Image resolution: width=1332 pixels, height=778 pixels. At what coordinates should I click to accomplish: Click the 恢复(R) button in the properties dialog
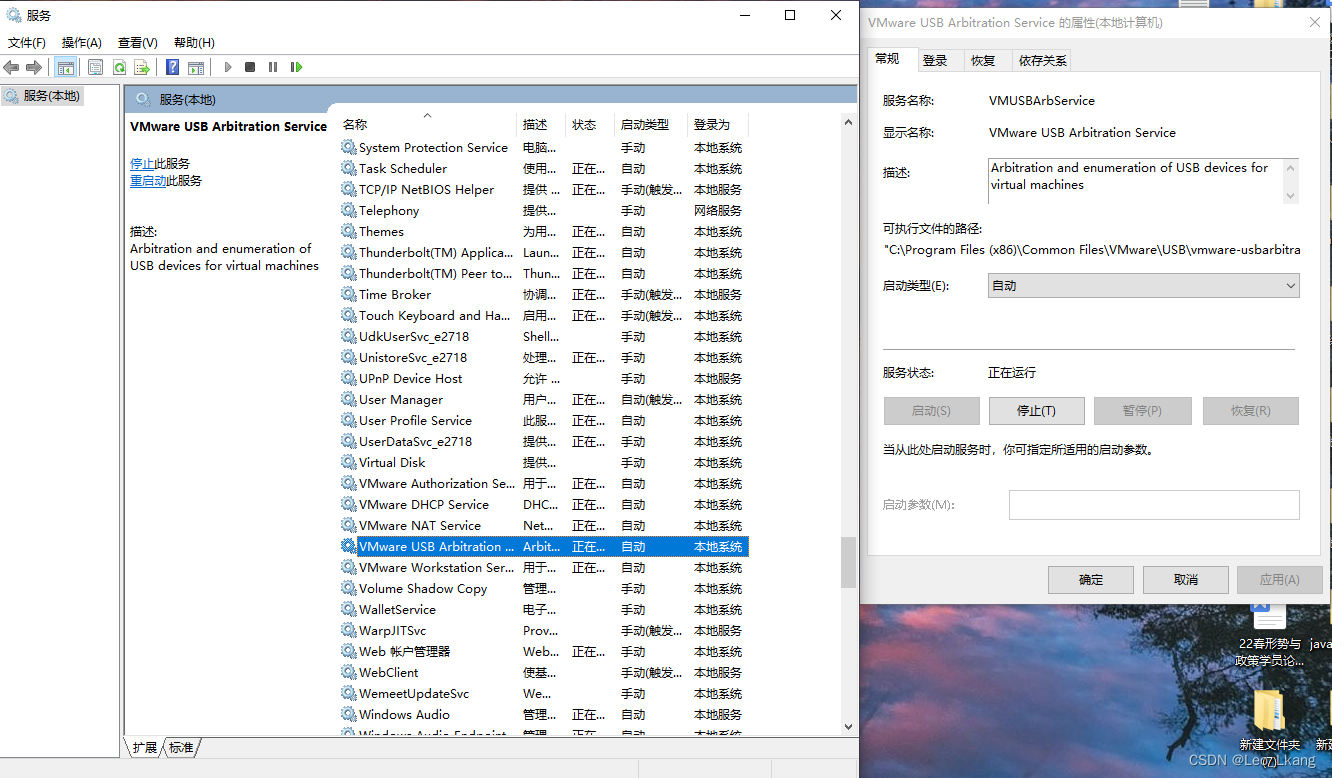1250,411
